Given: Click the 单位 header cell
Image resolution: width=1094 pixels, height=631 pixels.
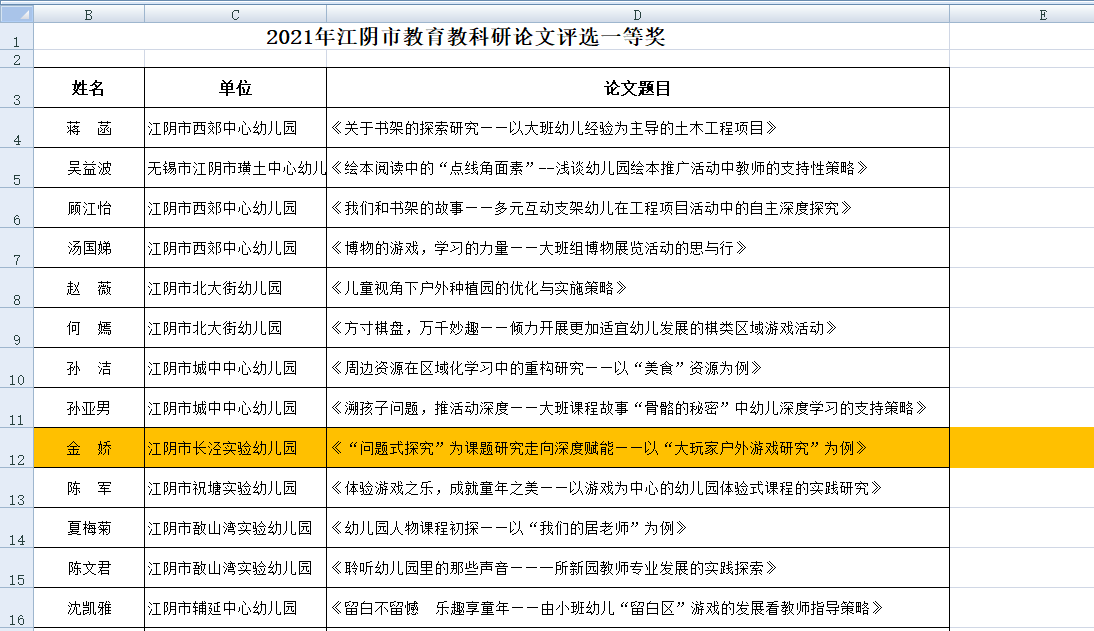Looking at the screenshot, I should 235,88.
